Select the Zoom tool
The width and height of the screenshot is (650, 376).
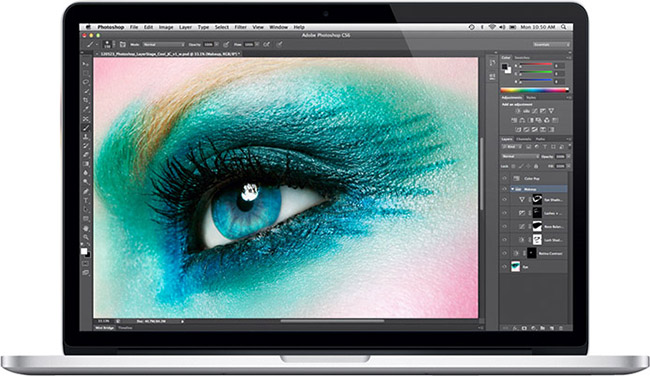coord(85,237)
